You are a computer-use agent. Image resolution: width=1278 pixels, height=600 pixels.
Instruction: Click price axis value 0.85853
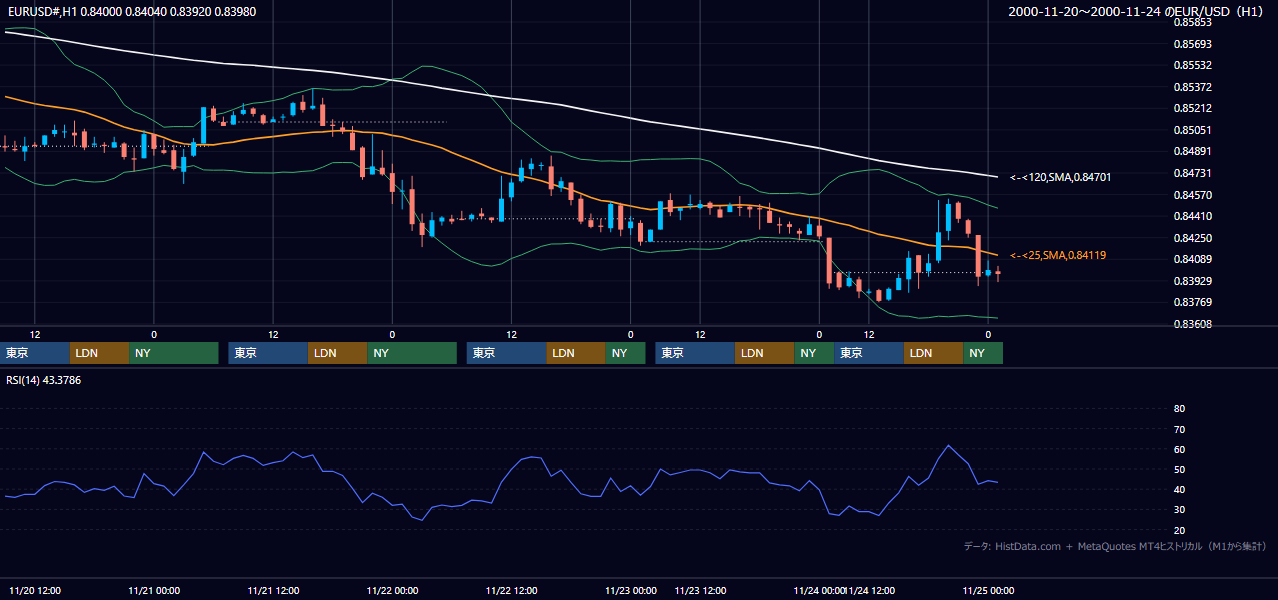pyautogui.click(x=1192, y=22)
